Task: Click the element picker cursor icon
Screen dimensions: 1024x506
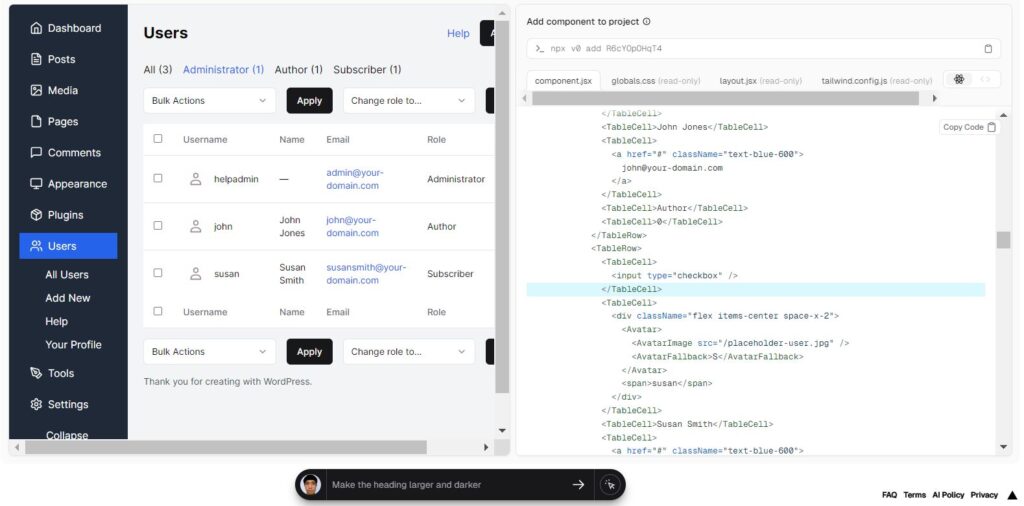Action: click(610, 485)
